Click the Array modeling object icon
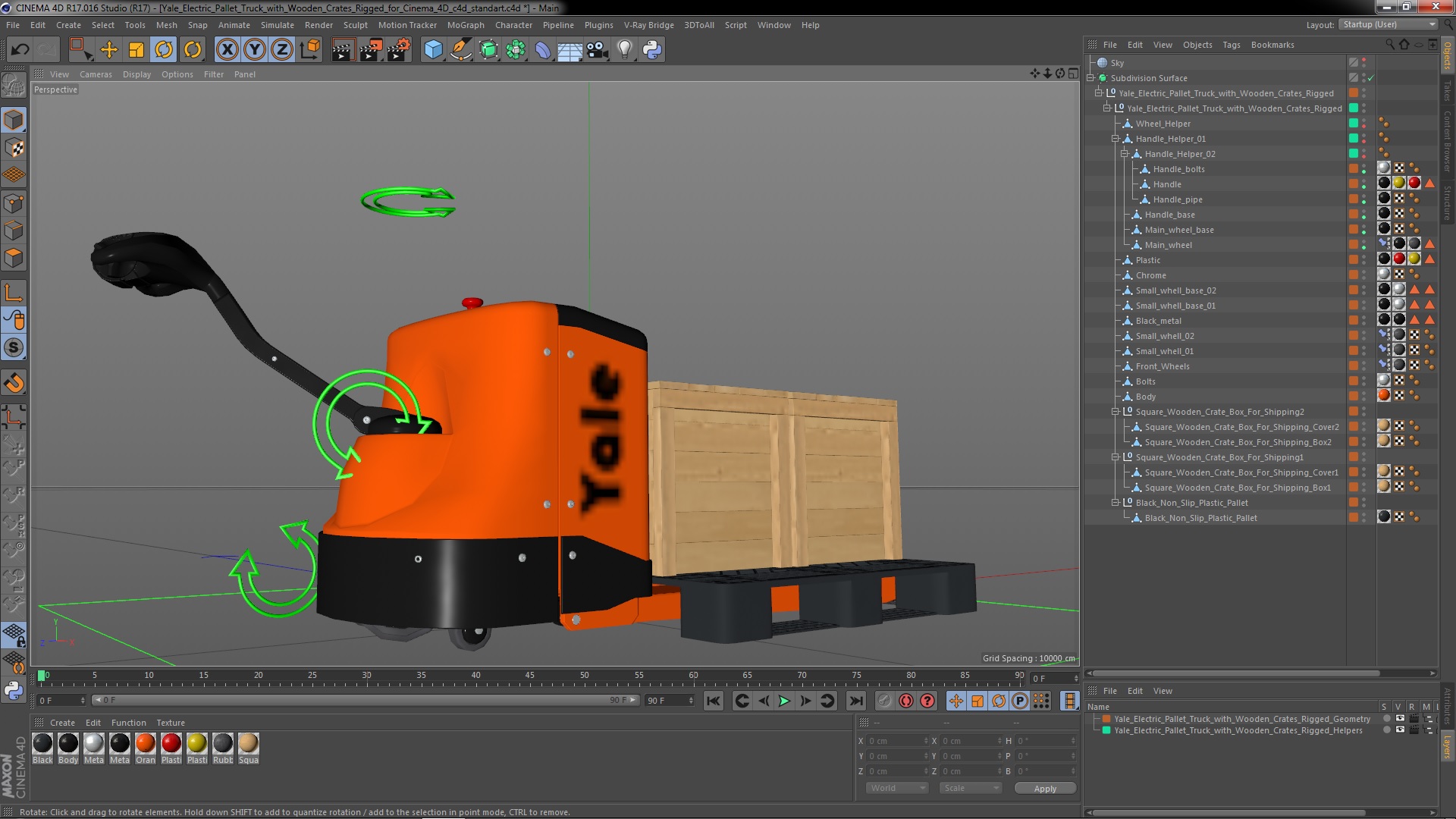Viewport: 1456px width, 819px height. pos(516,50)
